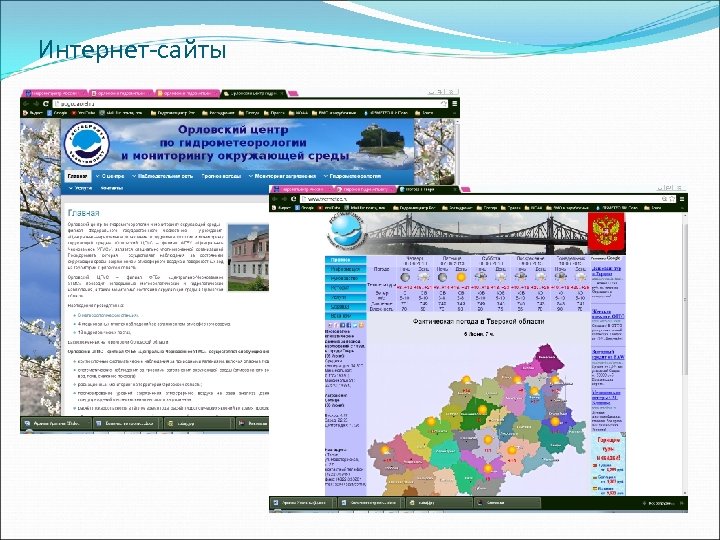Viewport: 720px width, 540px height.
Task: Reload the Orel center page in back window
Action: point(45,104)
